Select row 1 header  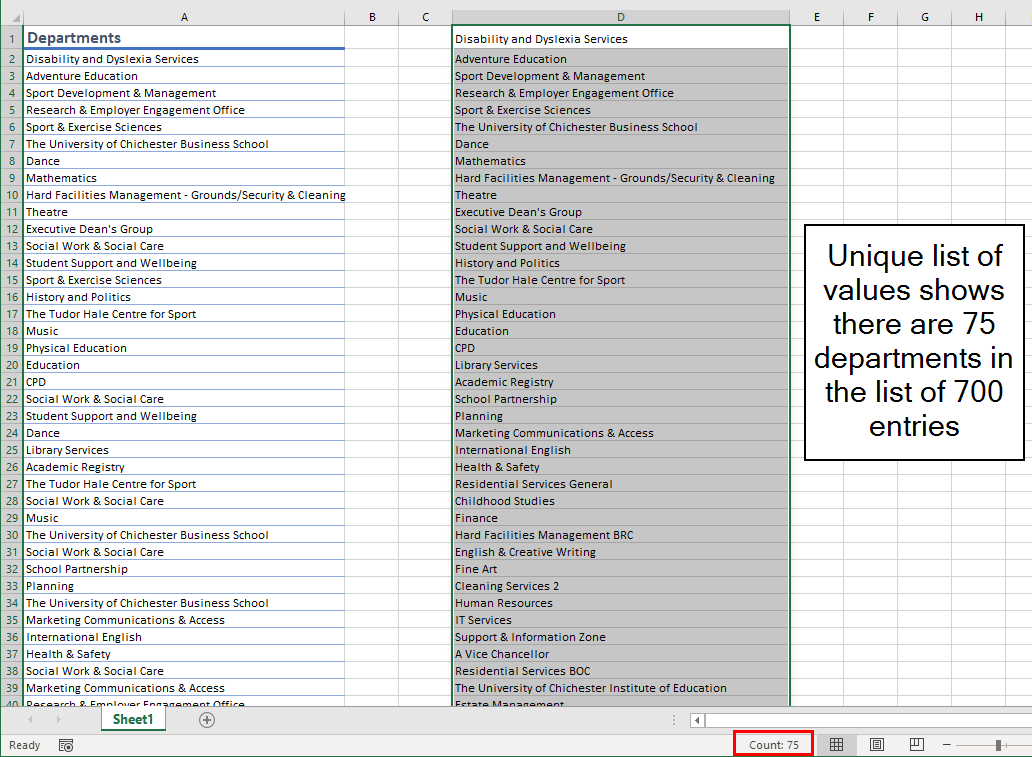11,37
